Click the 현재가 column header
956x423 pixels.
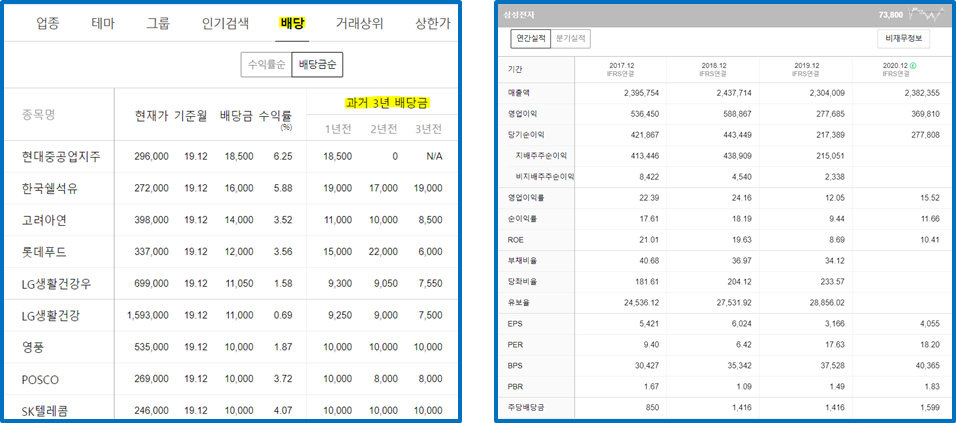152,115
